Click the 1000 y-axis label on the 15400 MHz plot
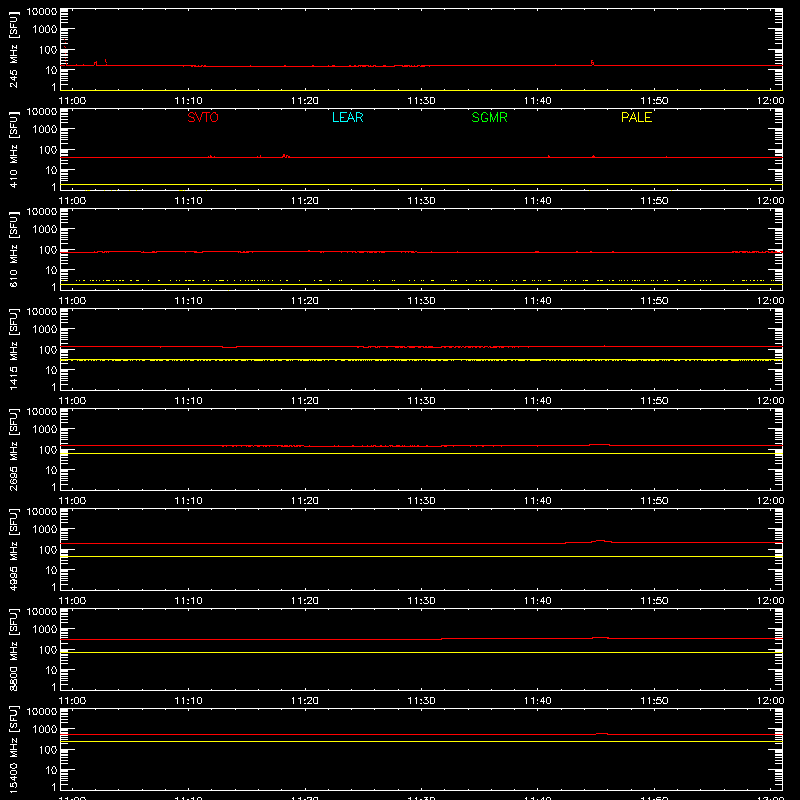The image size is (800, 800). click(45, 730)
